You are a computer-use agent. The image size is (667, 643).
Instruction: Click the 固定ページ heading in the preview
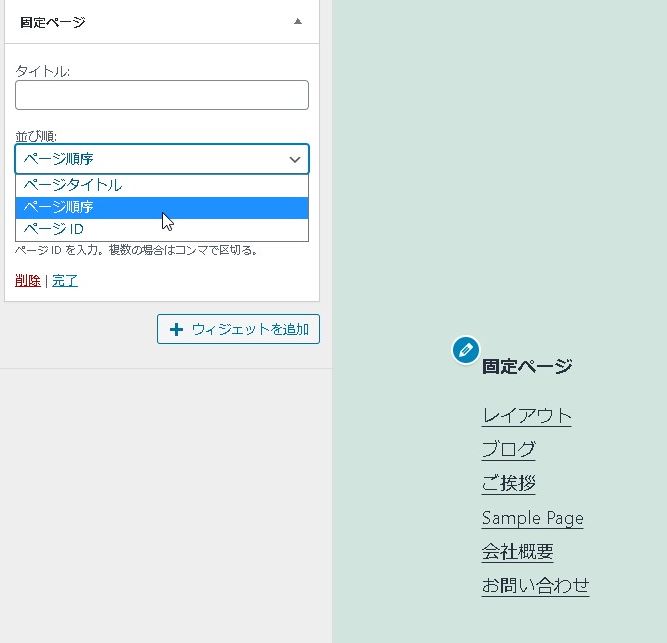pyautogui.click(x=527, y=366)
